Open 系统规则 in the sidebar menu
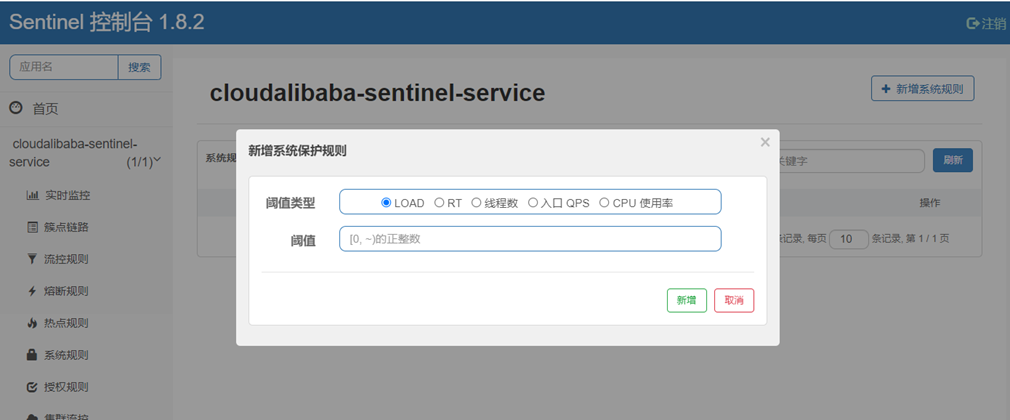The height and width of the screenshot is (420, 1010). coord(66,355)
